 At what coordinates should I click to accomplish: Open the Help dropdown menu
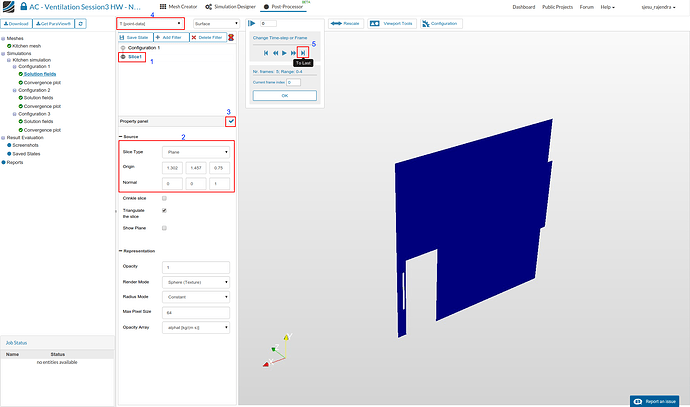(607, 7)
